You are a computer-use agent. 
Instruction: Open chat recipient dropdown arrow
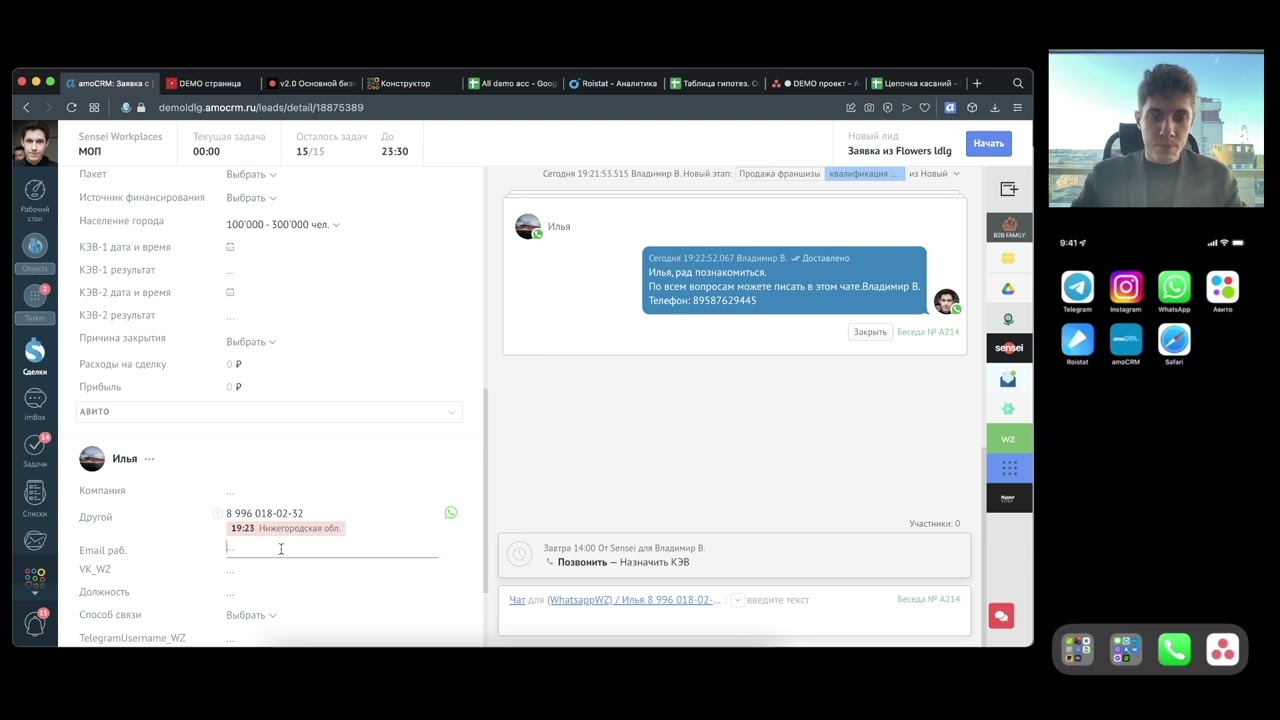click(x=737, y=600)
